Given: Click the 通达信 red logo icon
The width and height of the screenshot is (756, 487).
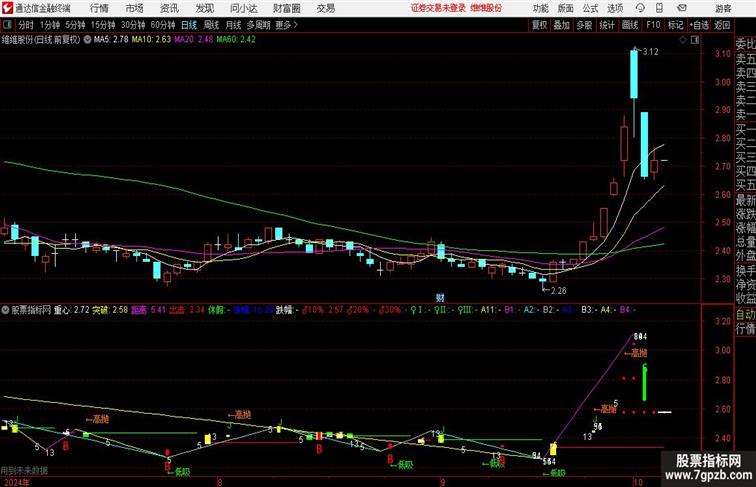Looking at the screenshot, I should coord(7,8).
